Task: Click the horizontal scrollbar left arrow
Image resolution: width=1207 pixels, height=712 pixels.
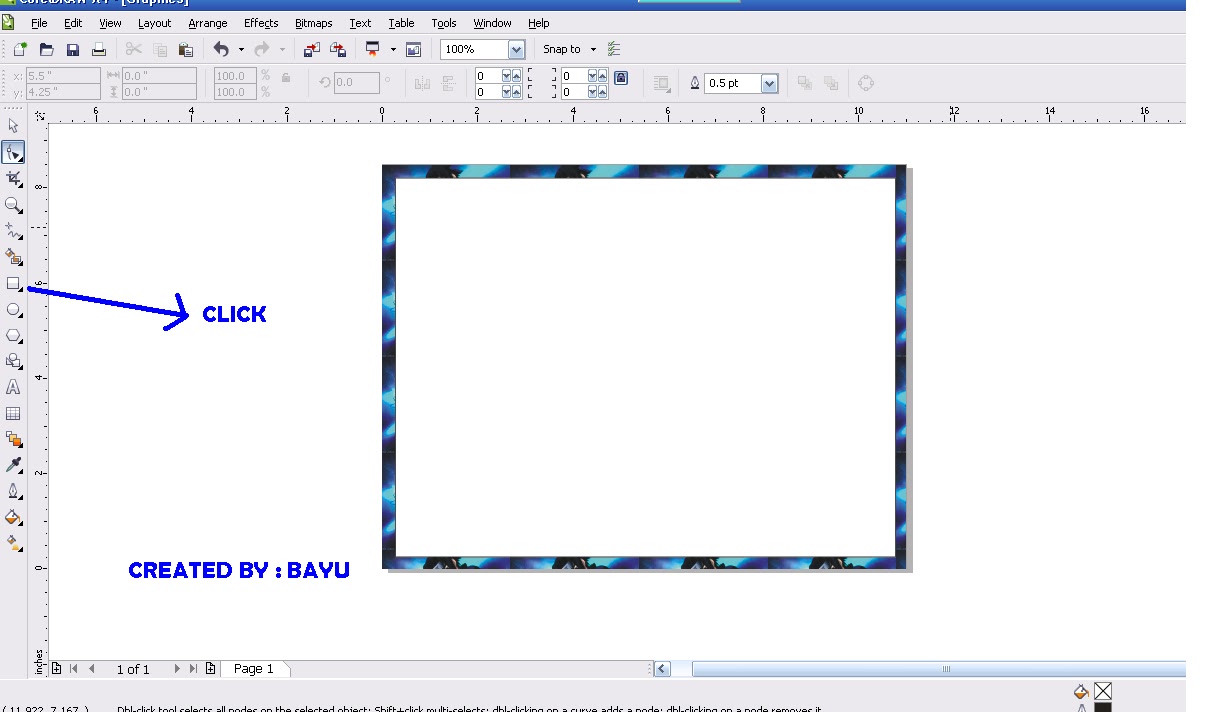Action: 662,669
